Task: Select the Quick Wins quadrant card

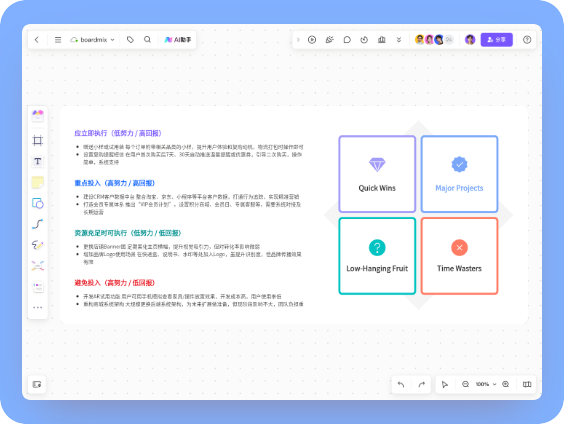Action: pos(377,174)
